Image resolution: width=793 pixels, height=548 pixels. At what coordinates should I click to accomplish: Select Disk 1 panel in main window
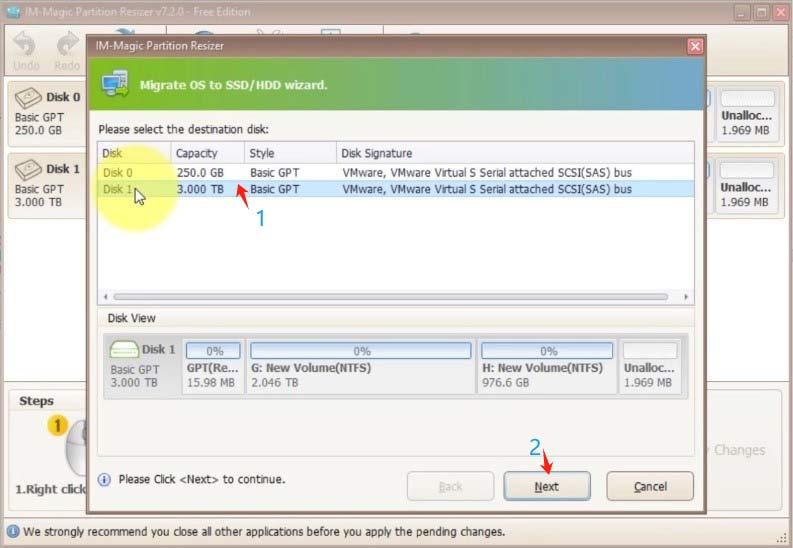click(x=48, y=186)
